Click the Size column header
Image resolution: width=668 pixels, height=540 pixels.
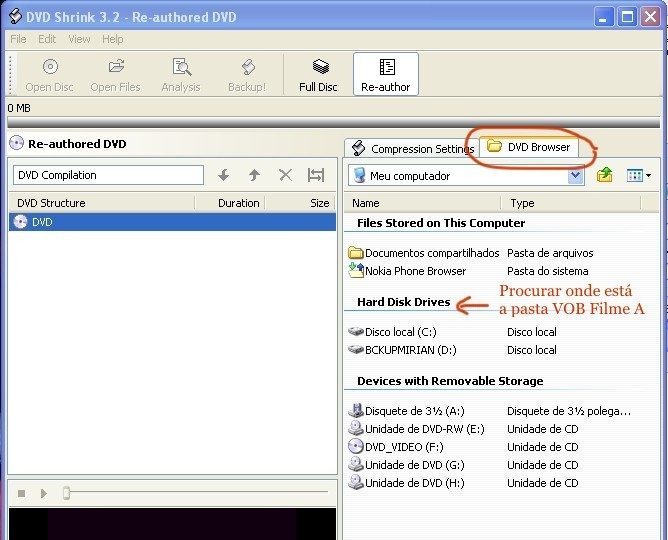(300, 203)
